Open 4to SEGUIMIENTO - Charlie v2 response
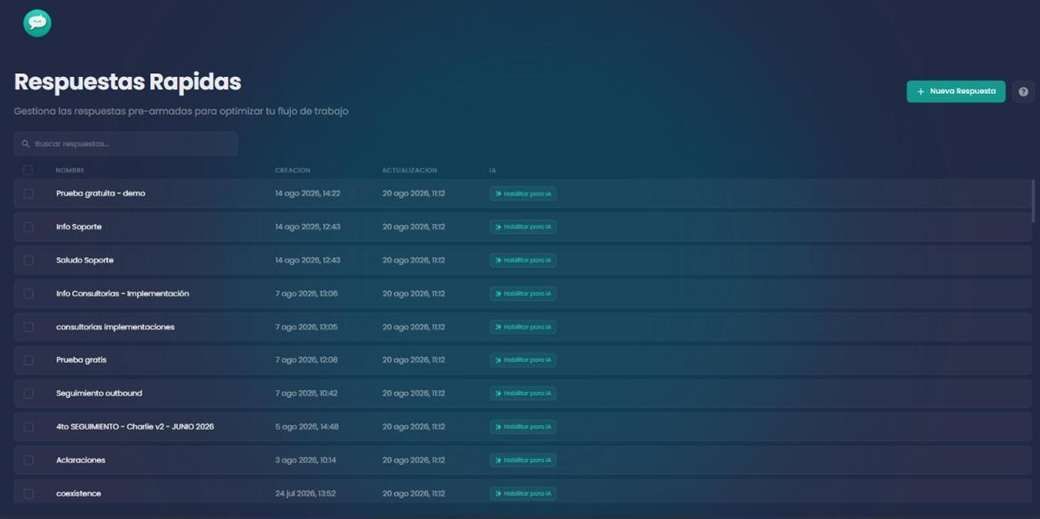Viewport: 1040px width, 519px height. pyautogui.click(x=135, y=427)
